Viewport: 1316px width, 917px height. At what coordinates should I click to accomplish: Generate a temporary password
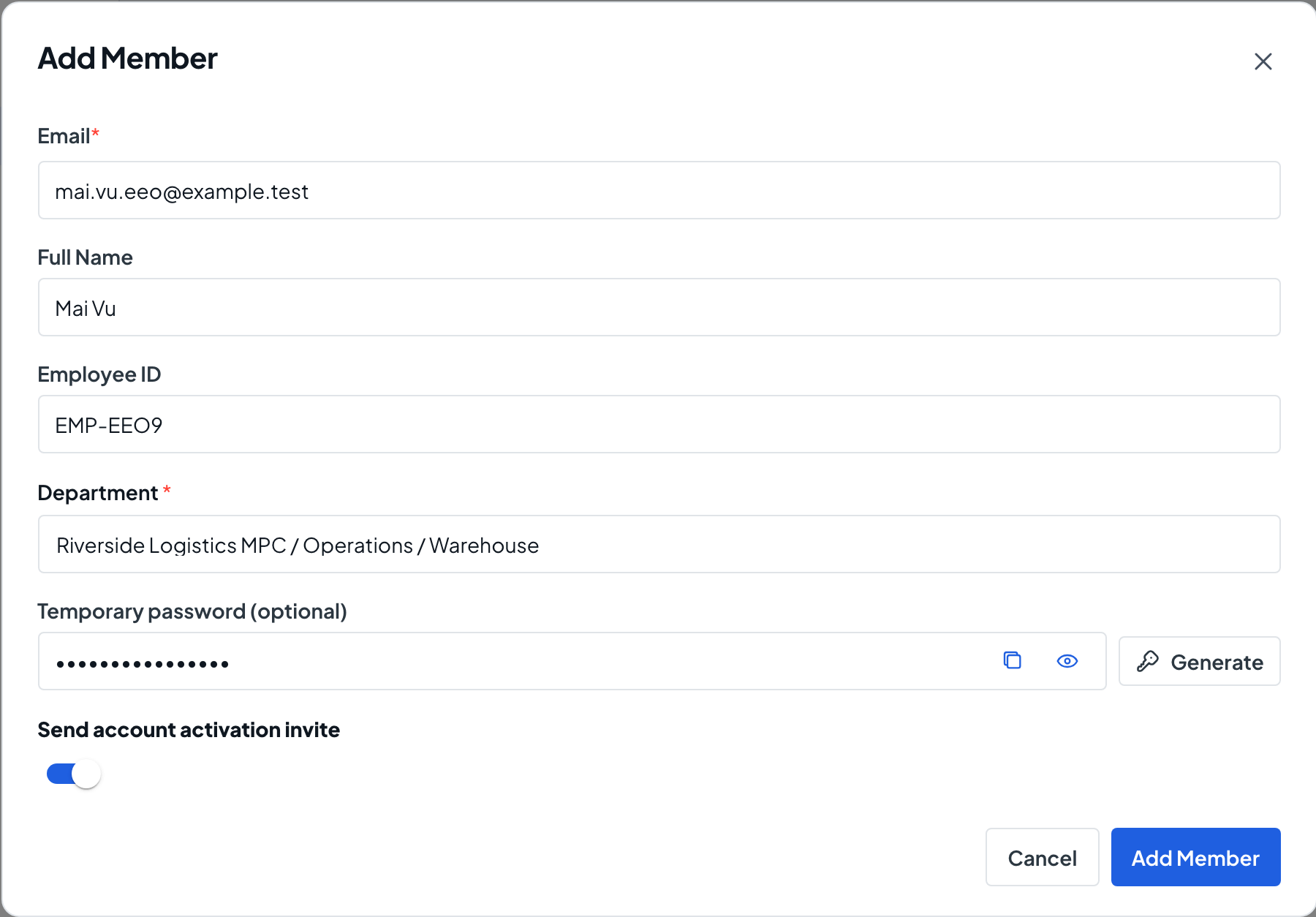pyautogui.click(x=1199, y=661)
